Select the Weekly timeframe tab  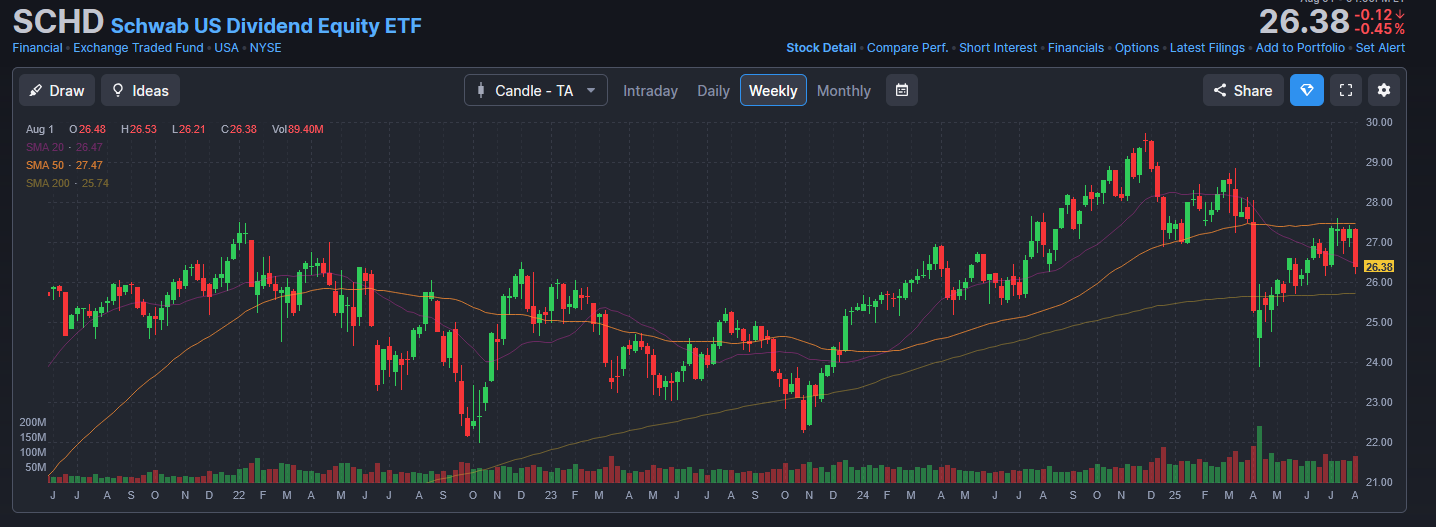(773, 90)
